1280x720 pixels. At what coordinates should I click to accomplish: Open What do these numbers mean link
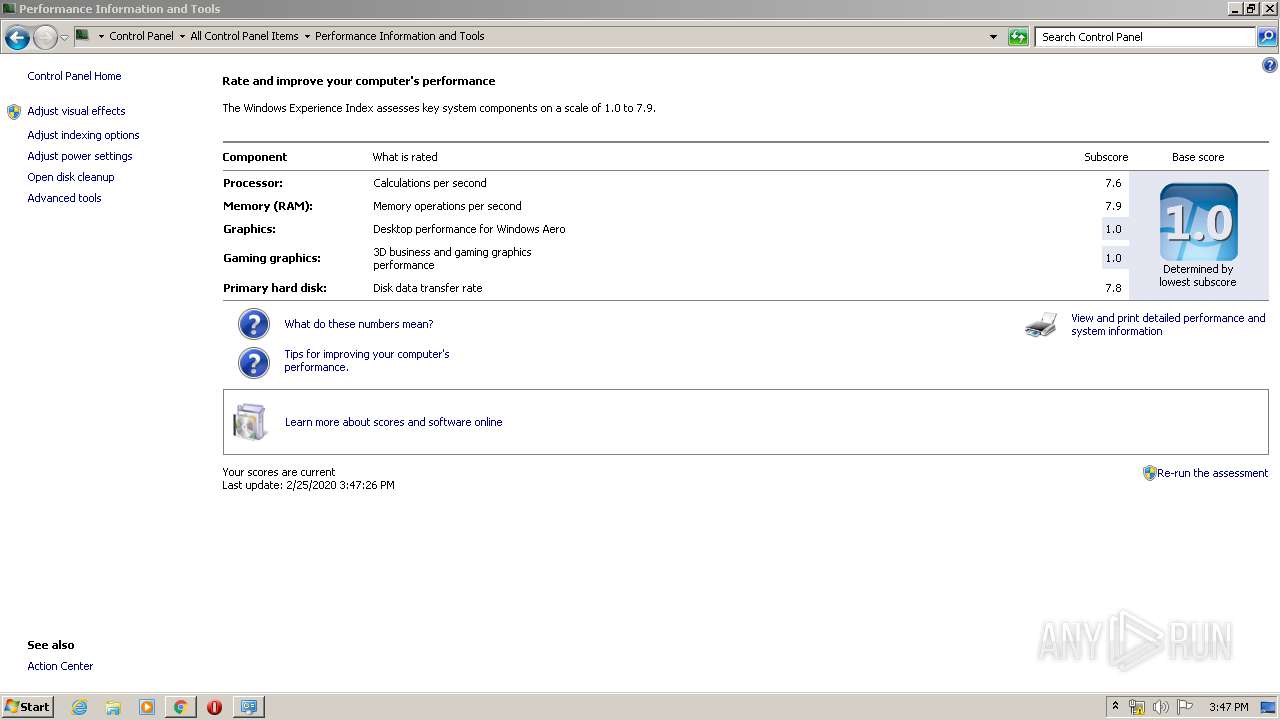pyautogui.click(x=359, y=324)
